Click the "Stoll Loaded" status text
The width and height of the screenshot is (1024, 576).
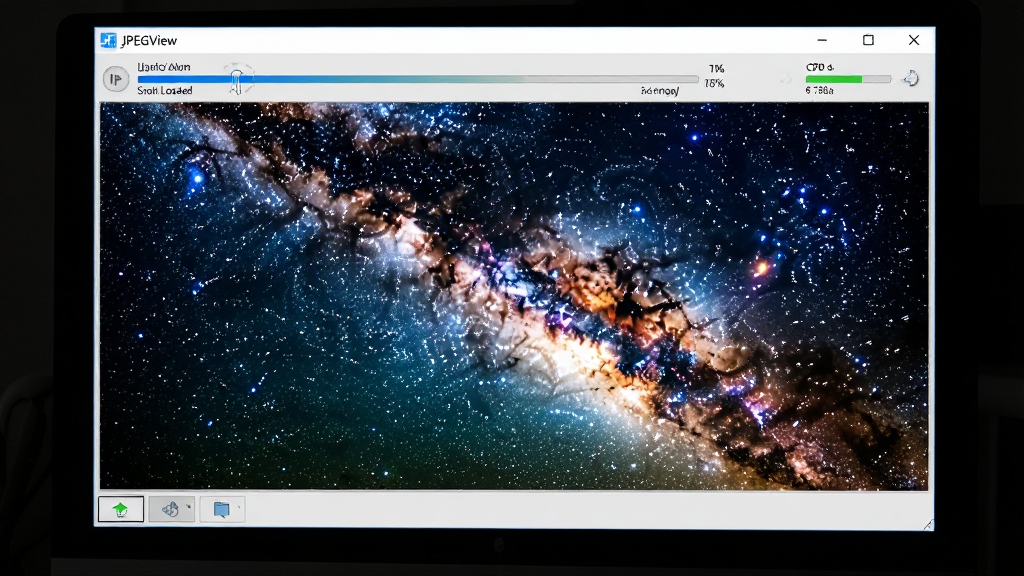(165, 91)
